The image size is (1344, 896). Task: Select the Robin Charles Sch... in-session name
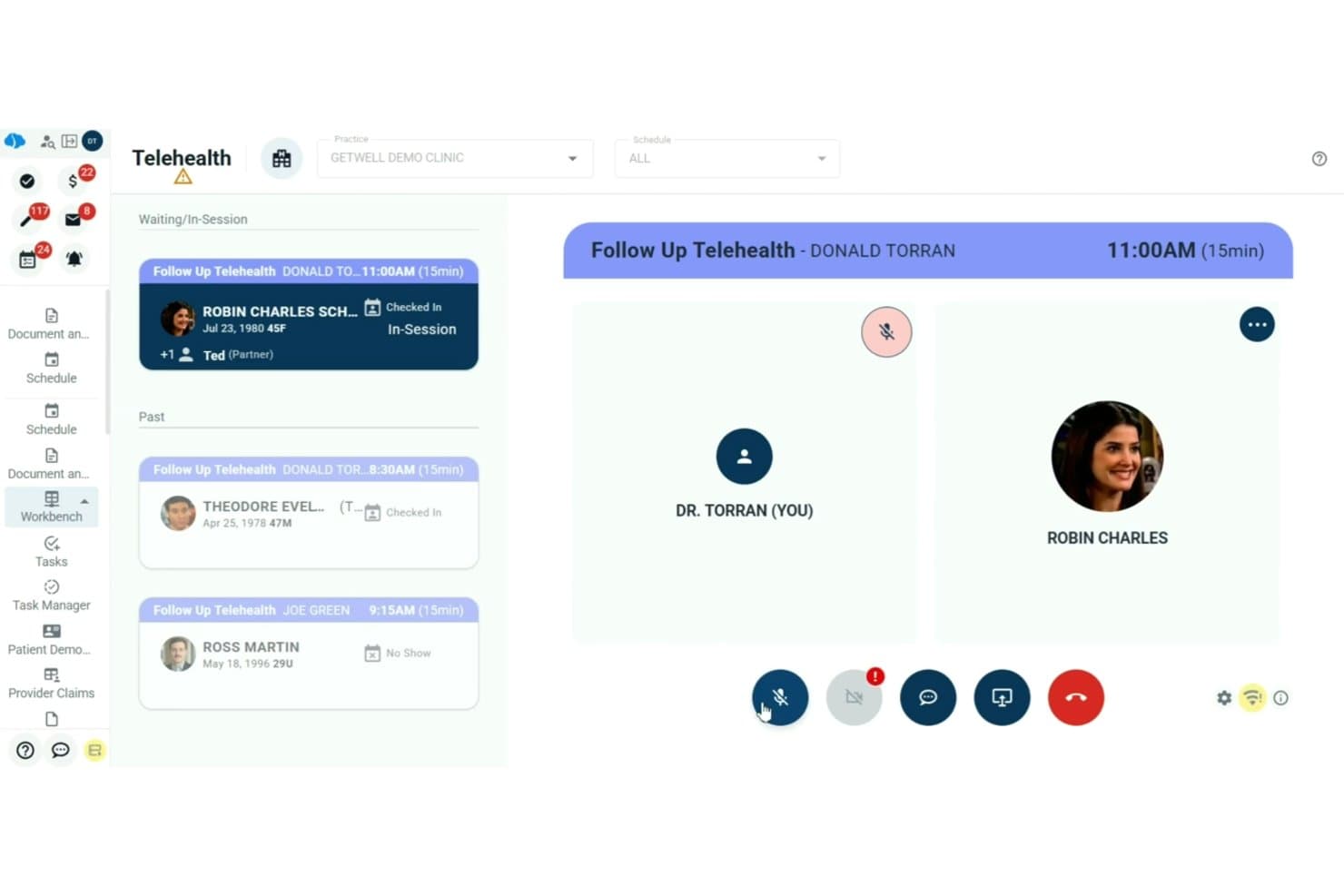(x=280, y=311)
